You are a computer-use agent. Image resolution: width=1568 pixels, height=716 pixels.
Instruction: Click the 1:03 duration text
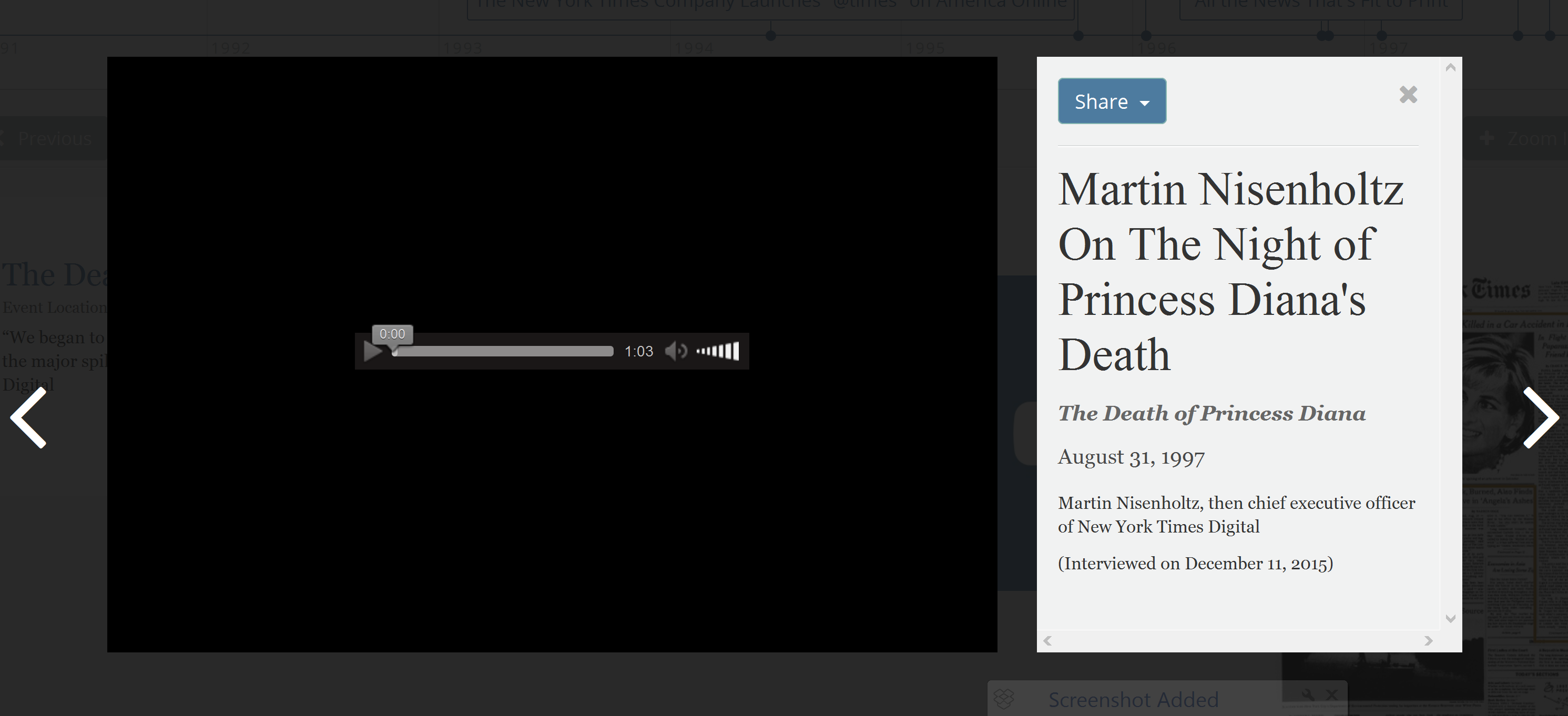[638, 352]
